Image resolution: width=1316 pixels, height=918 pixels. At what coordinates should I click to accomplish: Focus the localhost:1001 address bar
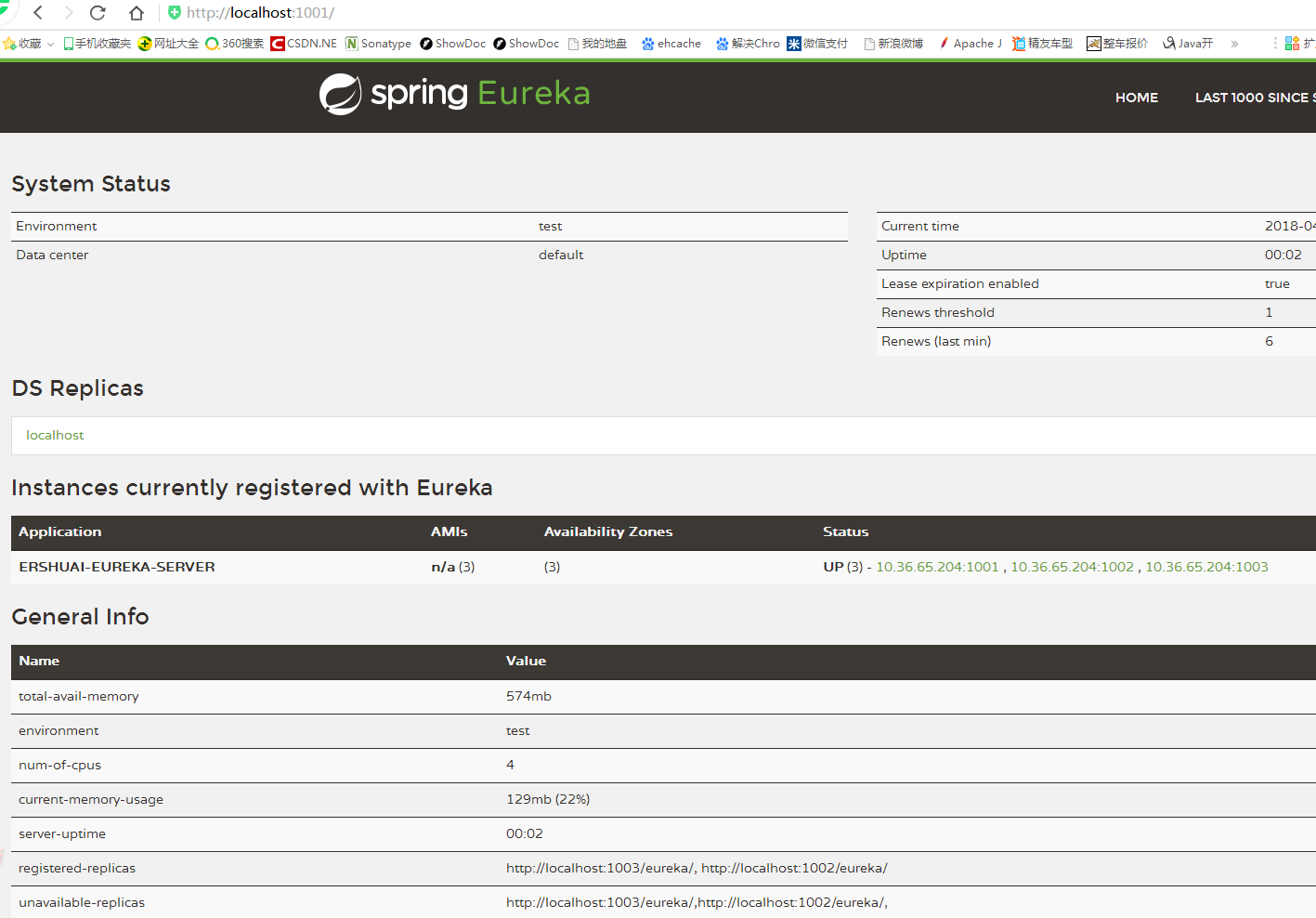click(x=260, y=13)
